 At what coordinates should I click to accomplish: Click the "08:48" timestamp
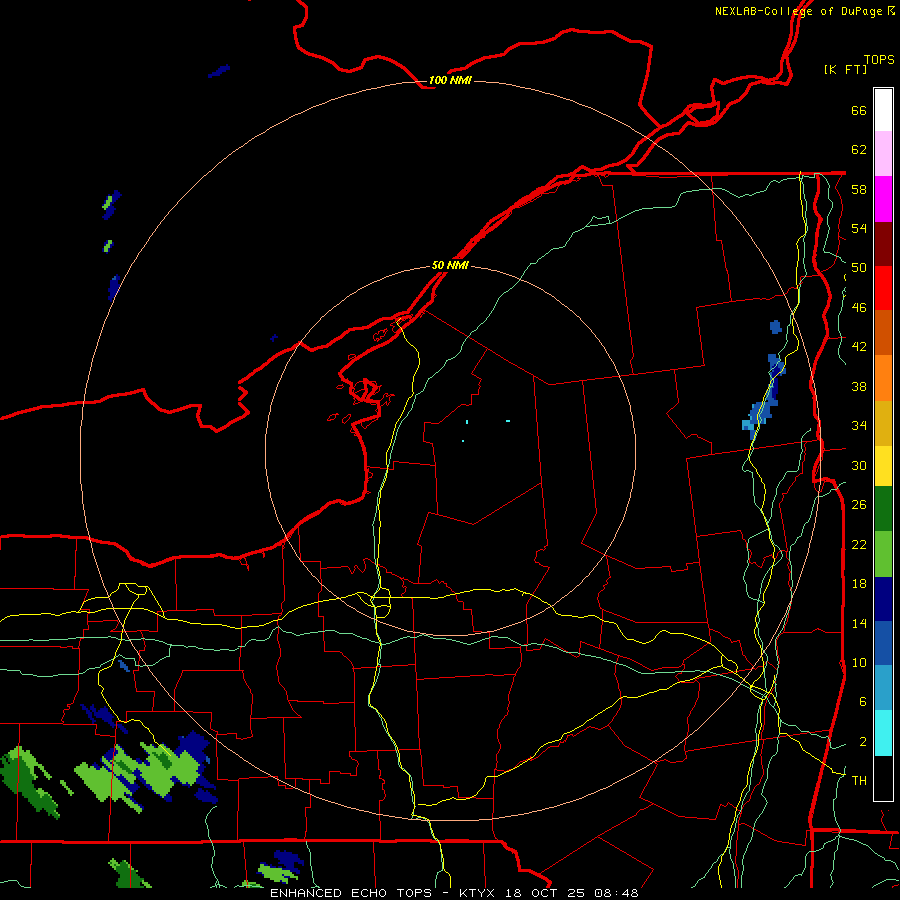pyautogui.click(x=618, y=893)
